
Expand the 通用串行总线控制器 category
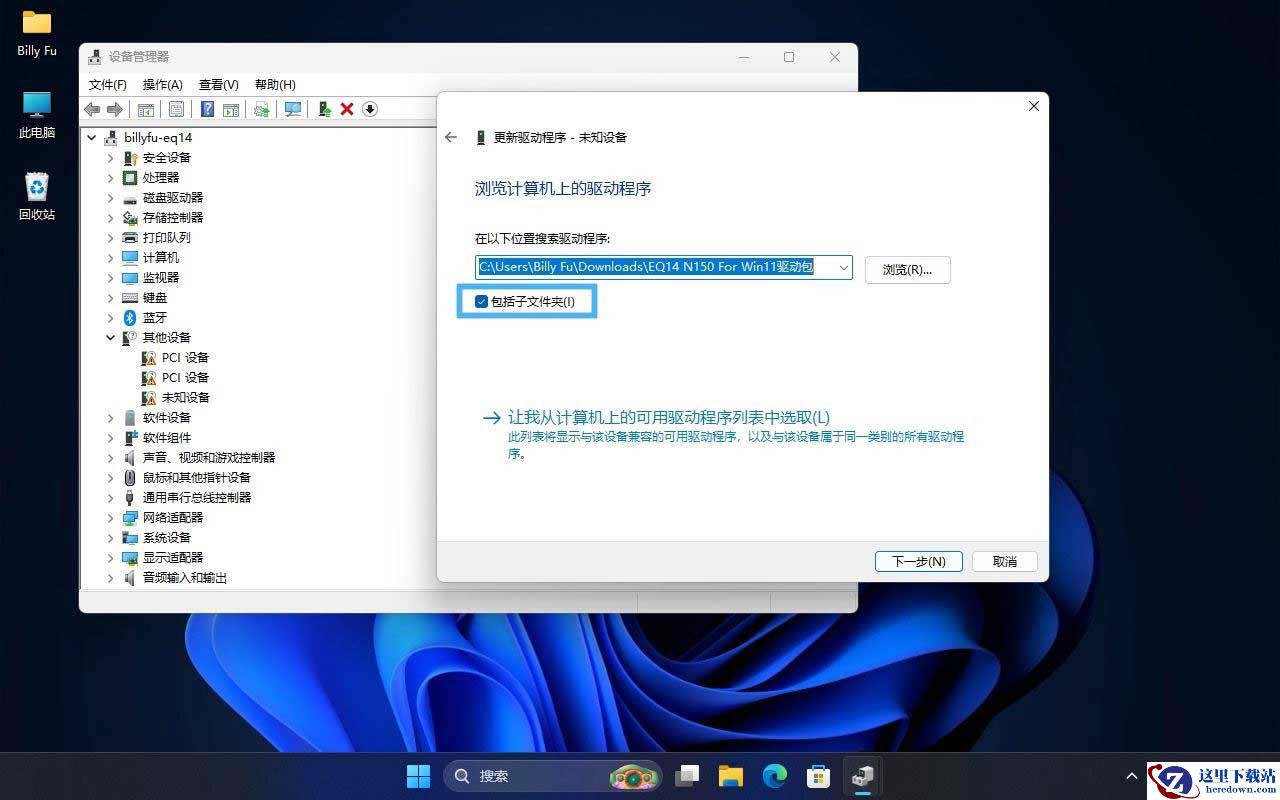(111, 498)
